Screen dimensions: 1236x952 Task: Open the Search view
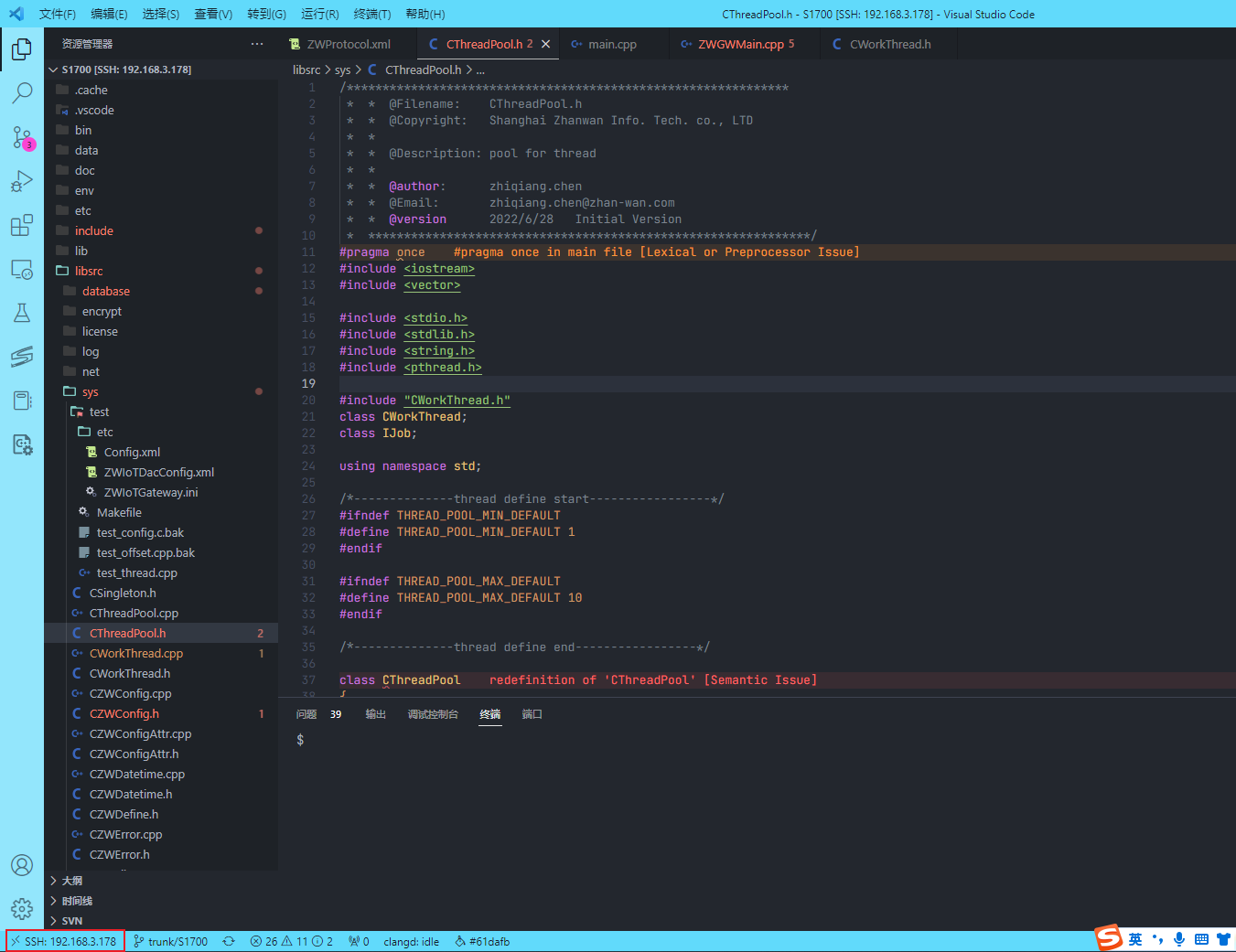click(x=22, y=92)
